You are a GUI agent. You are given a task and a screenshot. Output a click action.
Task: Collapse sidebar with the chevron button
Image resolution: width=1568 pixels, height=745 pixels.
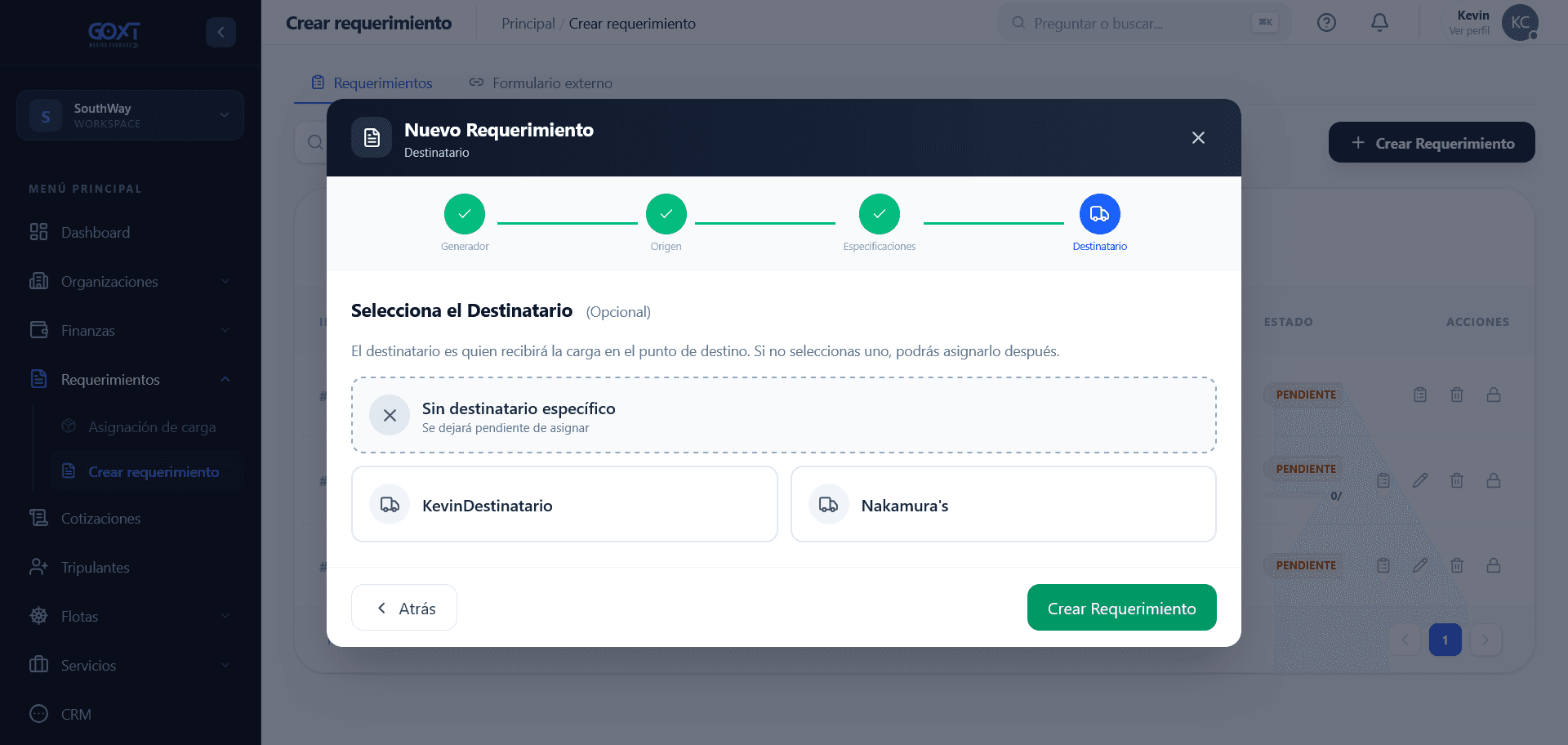(x=220, y=32)
